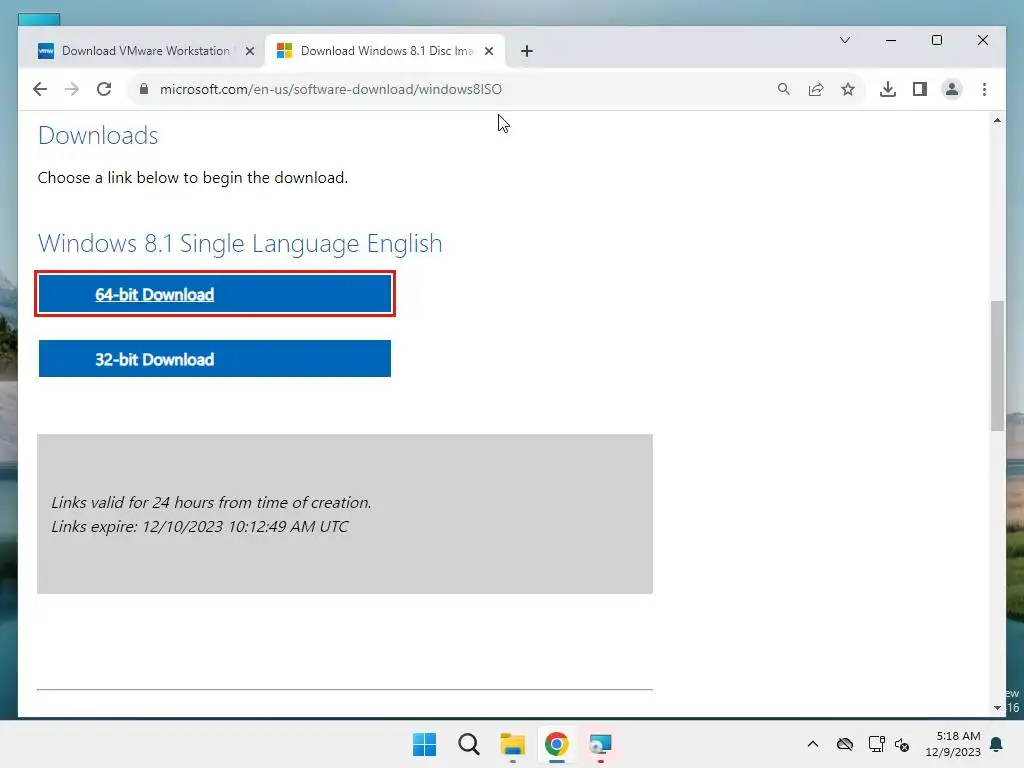Click the Windows 8.1 Single Language English heading
This screenshot has height=768, width=1024.
240,244
